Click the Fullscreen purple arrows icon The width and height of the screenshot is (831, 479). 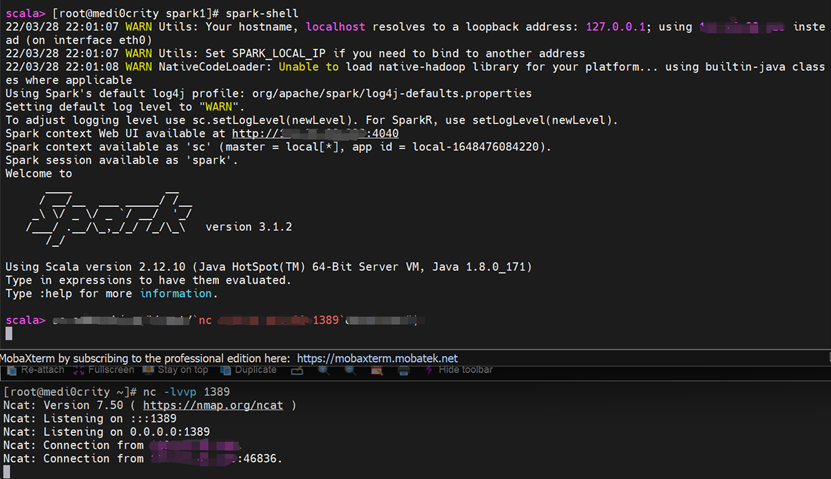pos(79,370)
